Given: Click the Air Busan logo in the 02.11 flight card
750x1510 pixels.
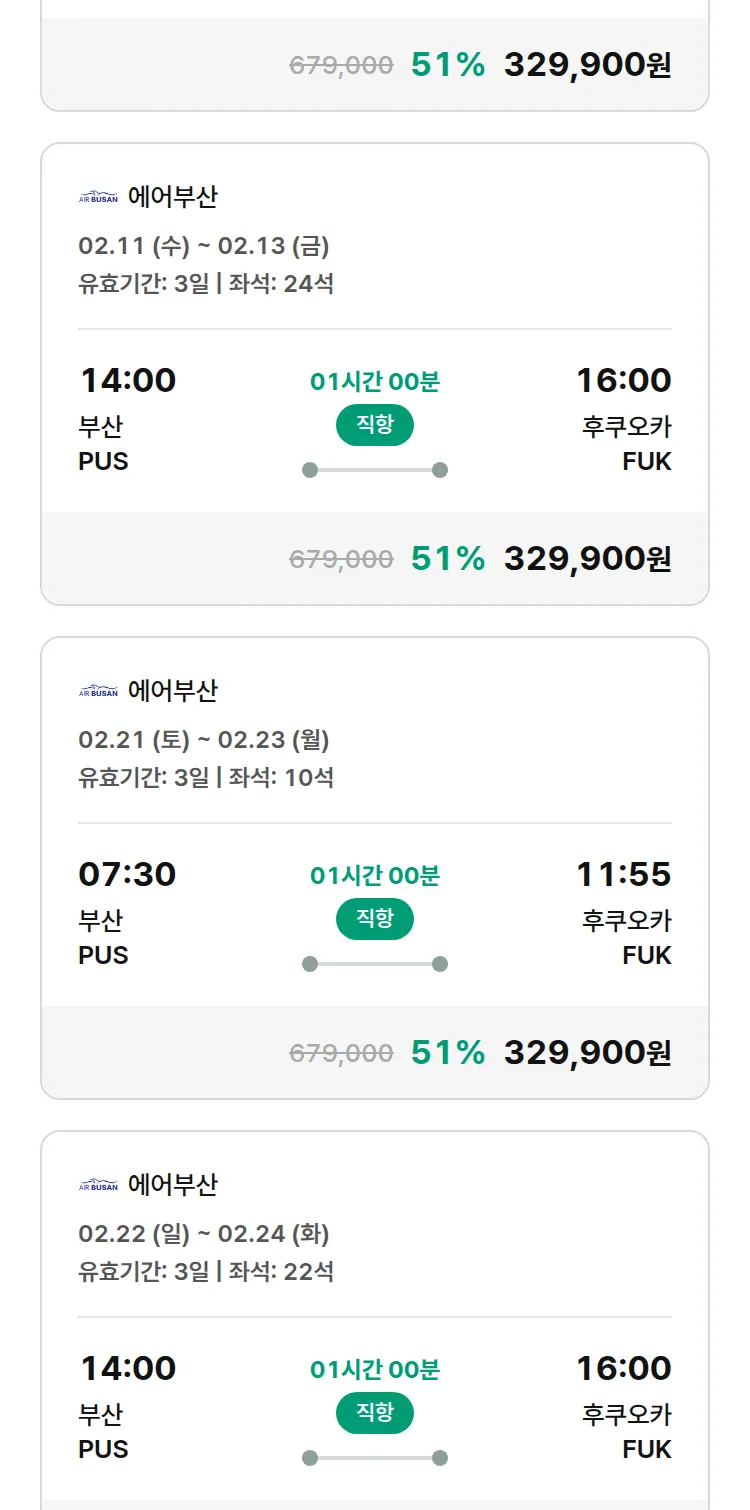Looking at the screenshot, I should [x=98, y=197].
